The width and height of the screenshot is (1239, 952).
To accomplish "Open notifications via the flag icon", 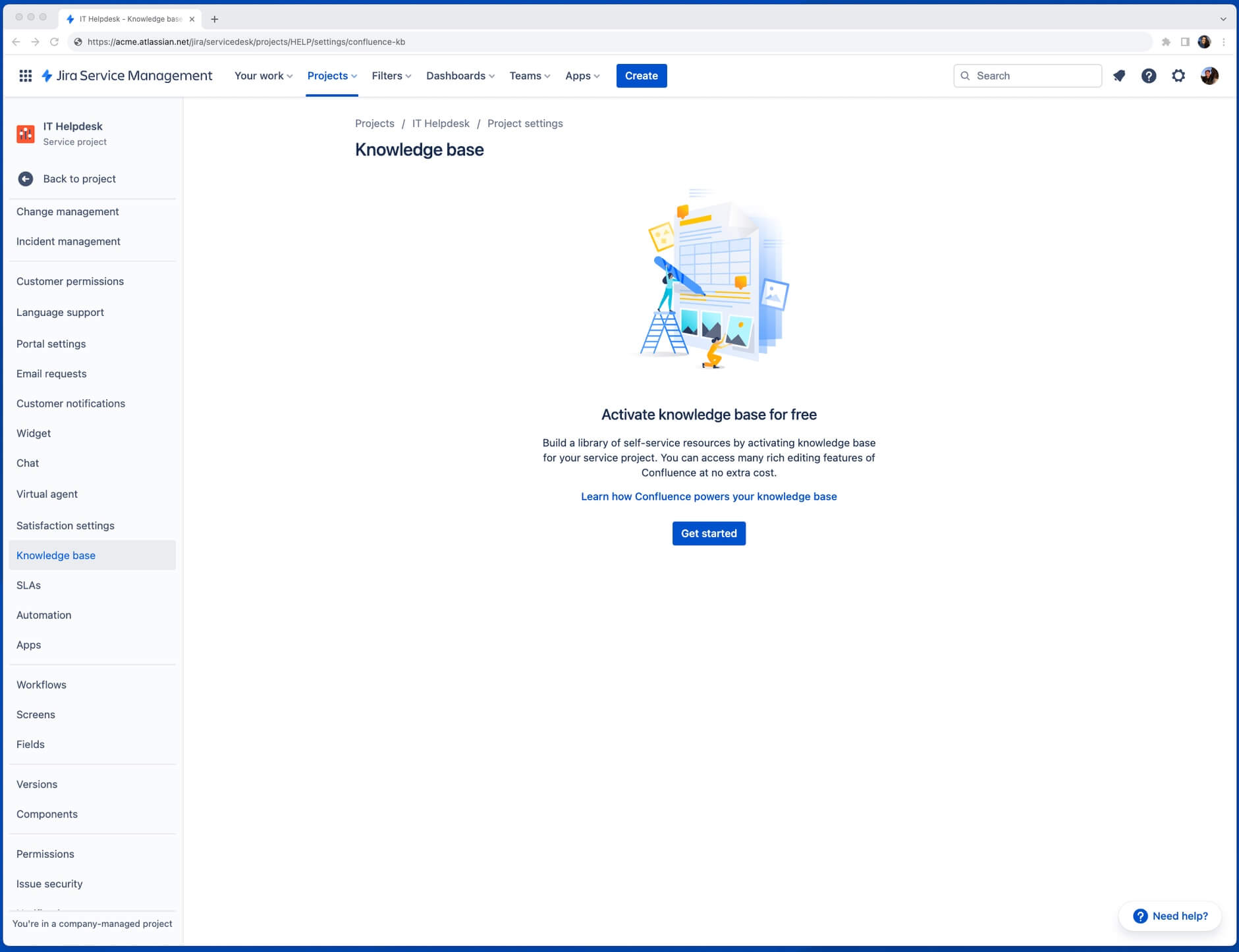I will click(x=1118, y=76).
